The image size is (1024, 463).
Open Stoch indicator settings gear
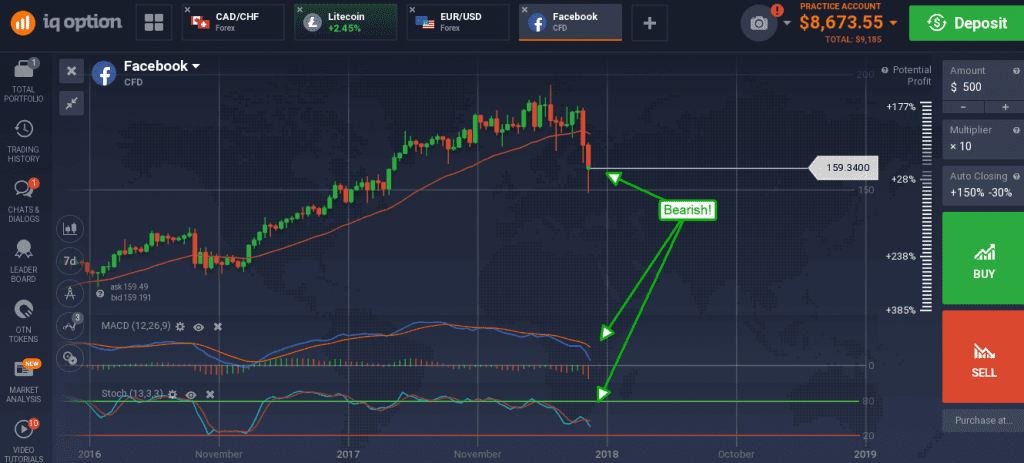(172, 394)
